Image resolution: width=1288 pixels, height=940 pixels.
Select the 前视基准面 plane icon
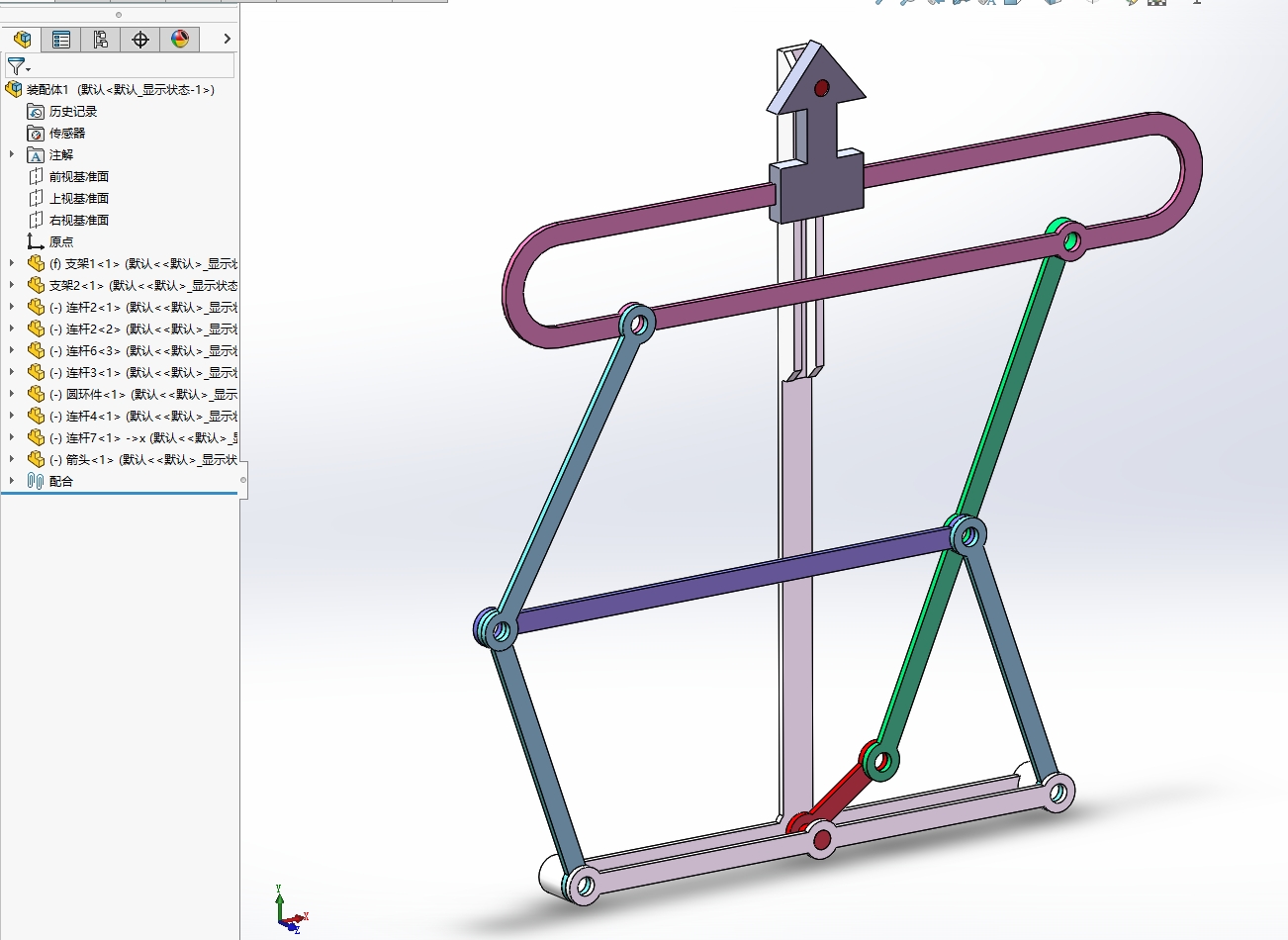[36, 176]
